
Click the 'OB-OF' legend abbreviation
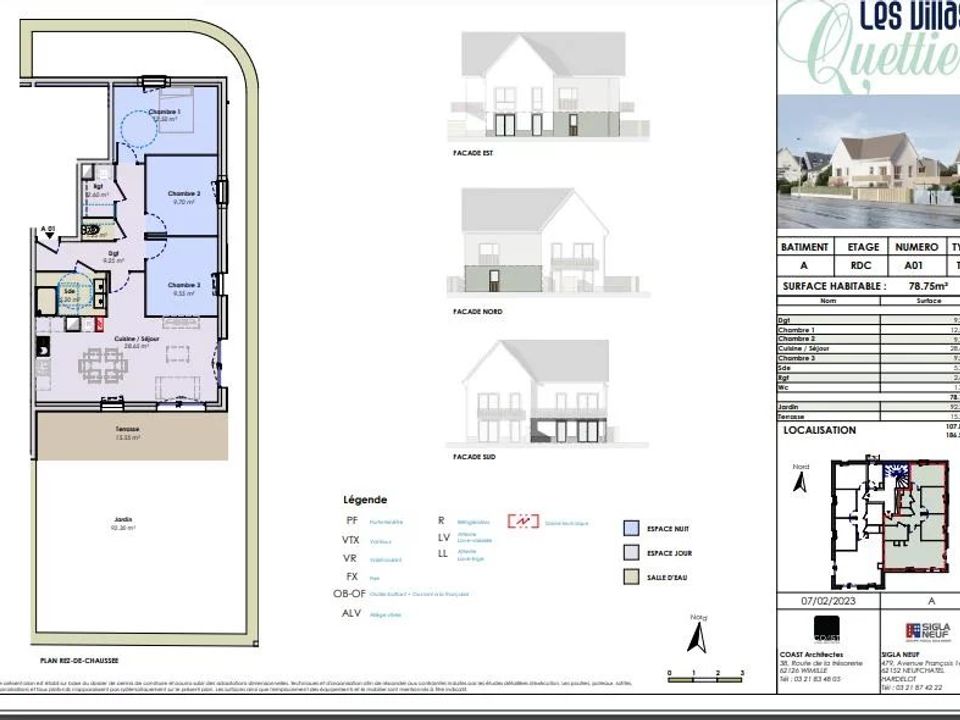(x=349, y=594)
